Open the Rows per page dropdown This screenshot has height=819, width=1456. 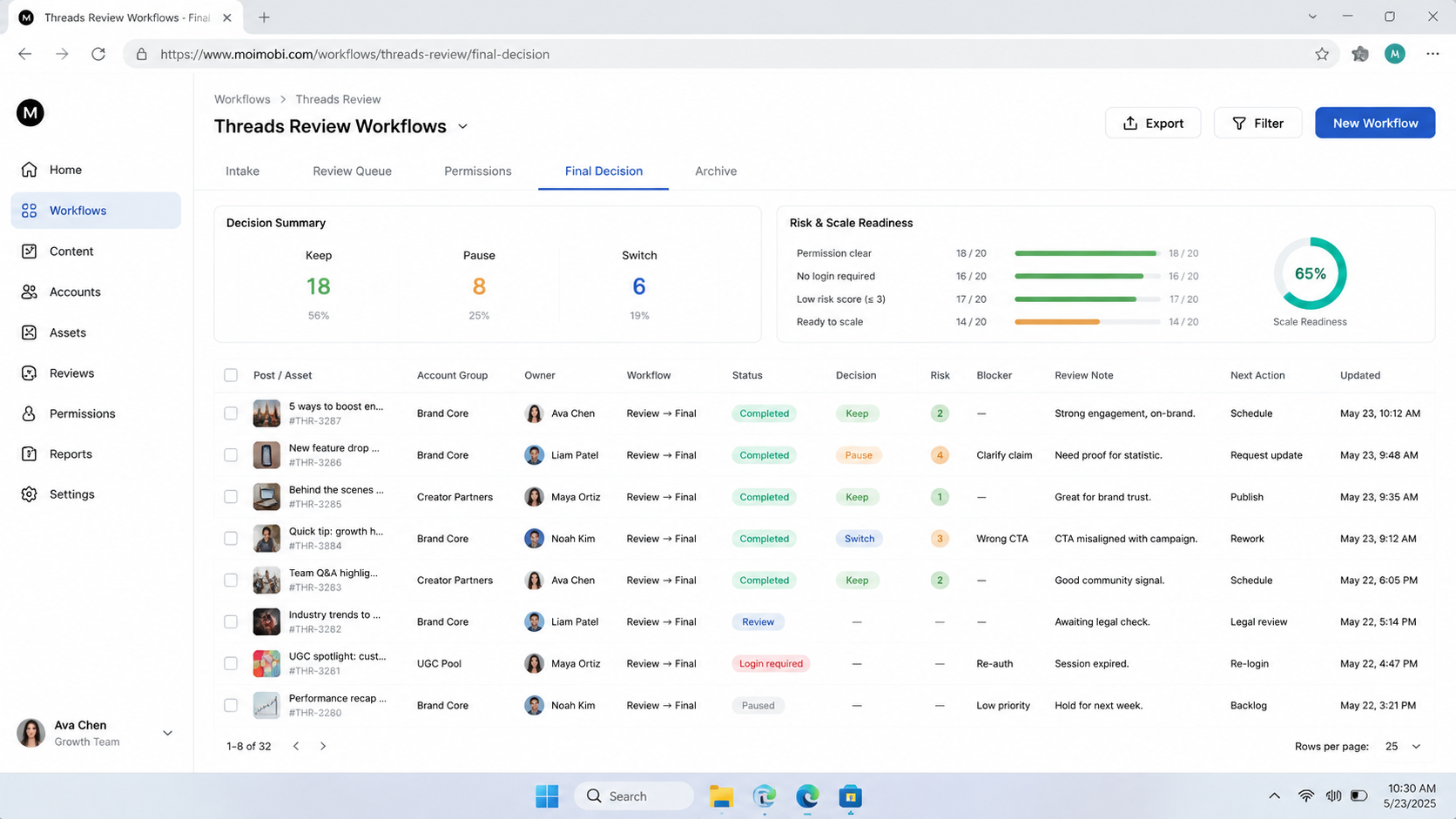coord(1403,746)
